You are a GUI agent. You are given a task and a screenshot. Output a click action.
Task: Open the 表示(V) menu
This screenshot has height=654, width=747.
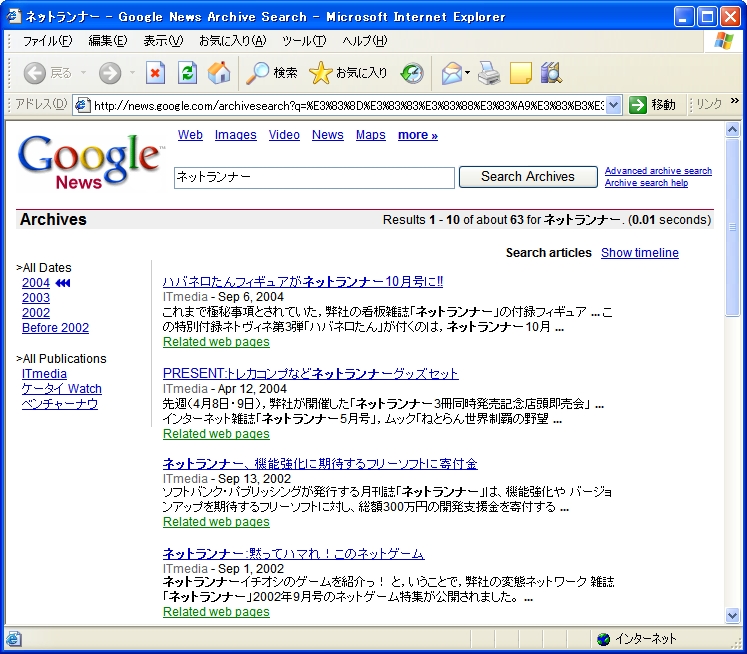163,41
